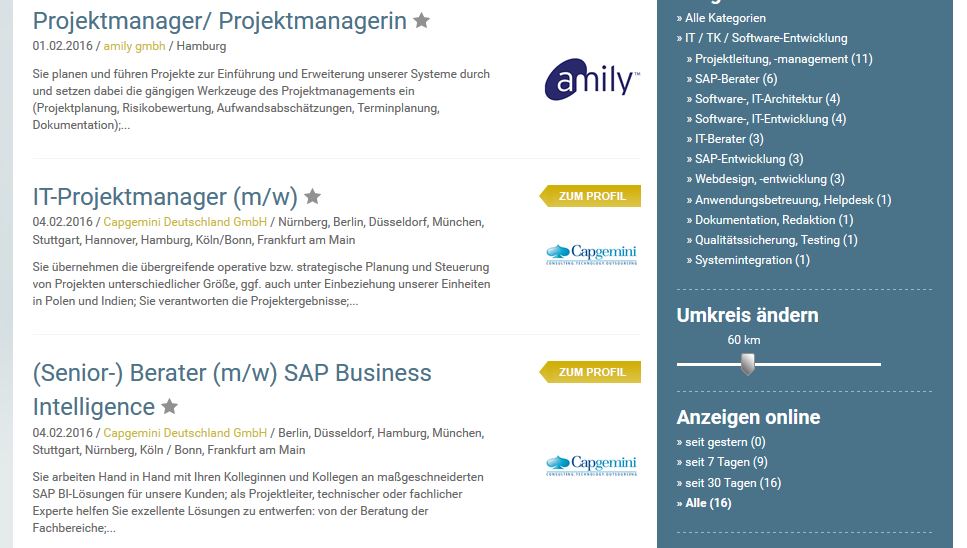
Task: Open Capgemini Deutschland GmbH link in IT-Projektmanager listing
Action: coord(185,222)
